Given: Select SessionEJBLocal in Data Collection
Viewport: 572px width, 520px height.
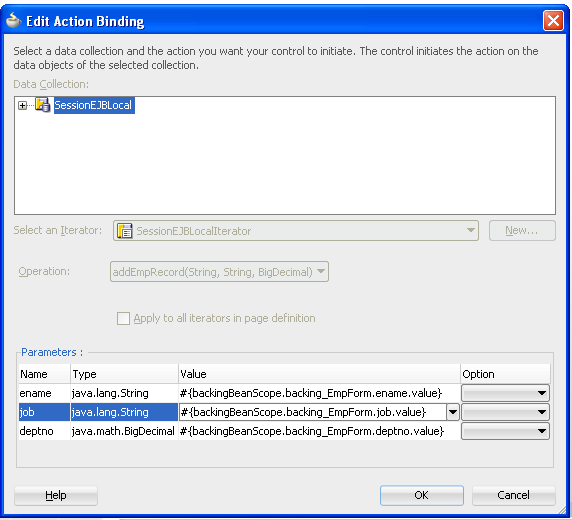Looking at the screenshot, I should click(x=94, y=105).
